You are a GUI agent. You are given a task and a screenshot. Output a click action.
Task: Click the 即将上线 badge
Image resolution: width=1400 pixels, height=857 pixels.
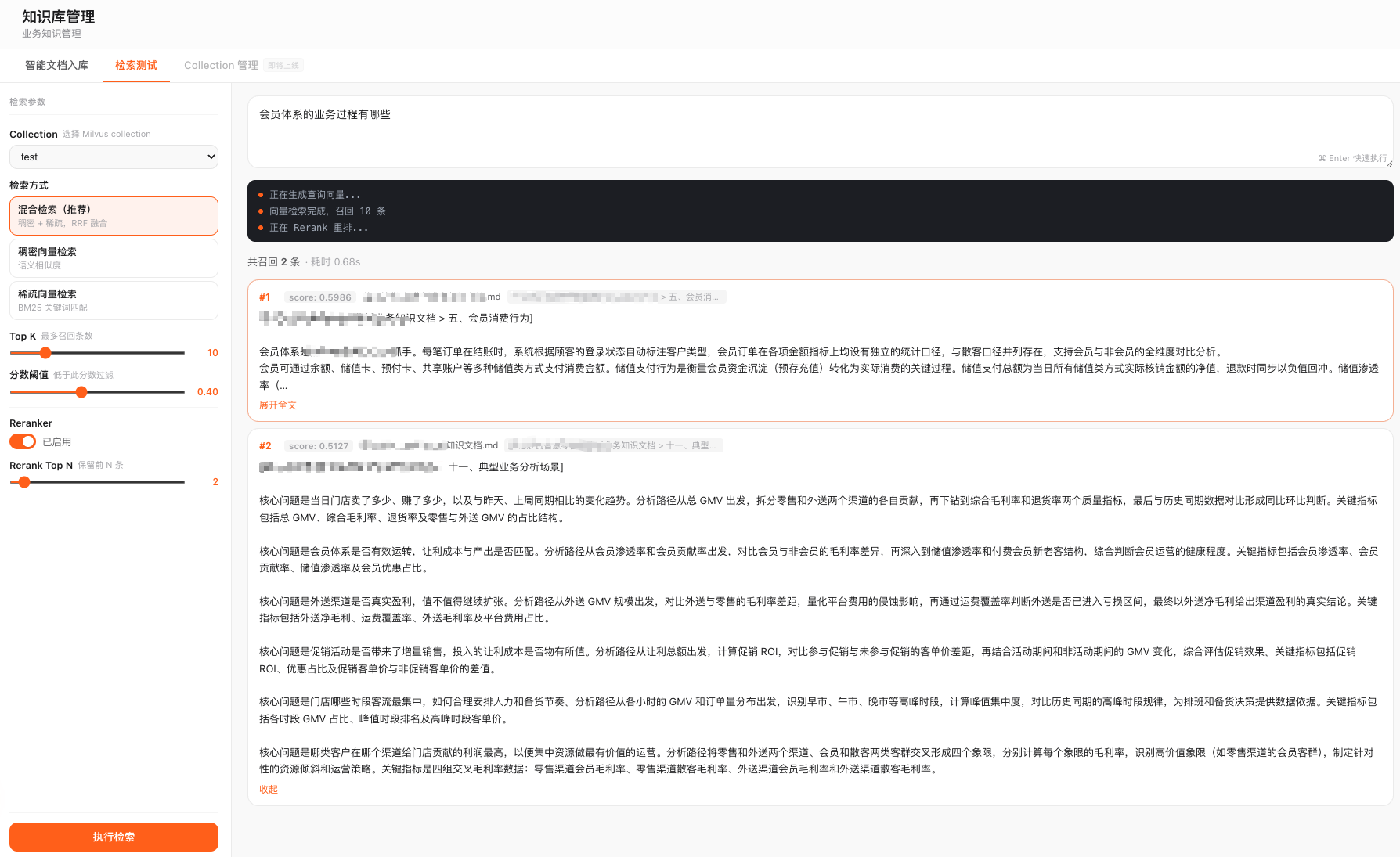point(283,66)
